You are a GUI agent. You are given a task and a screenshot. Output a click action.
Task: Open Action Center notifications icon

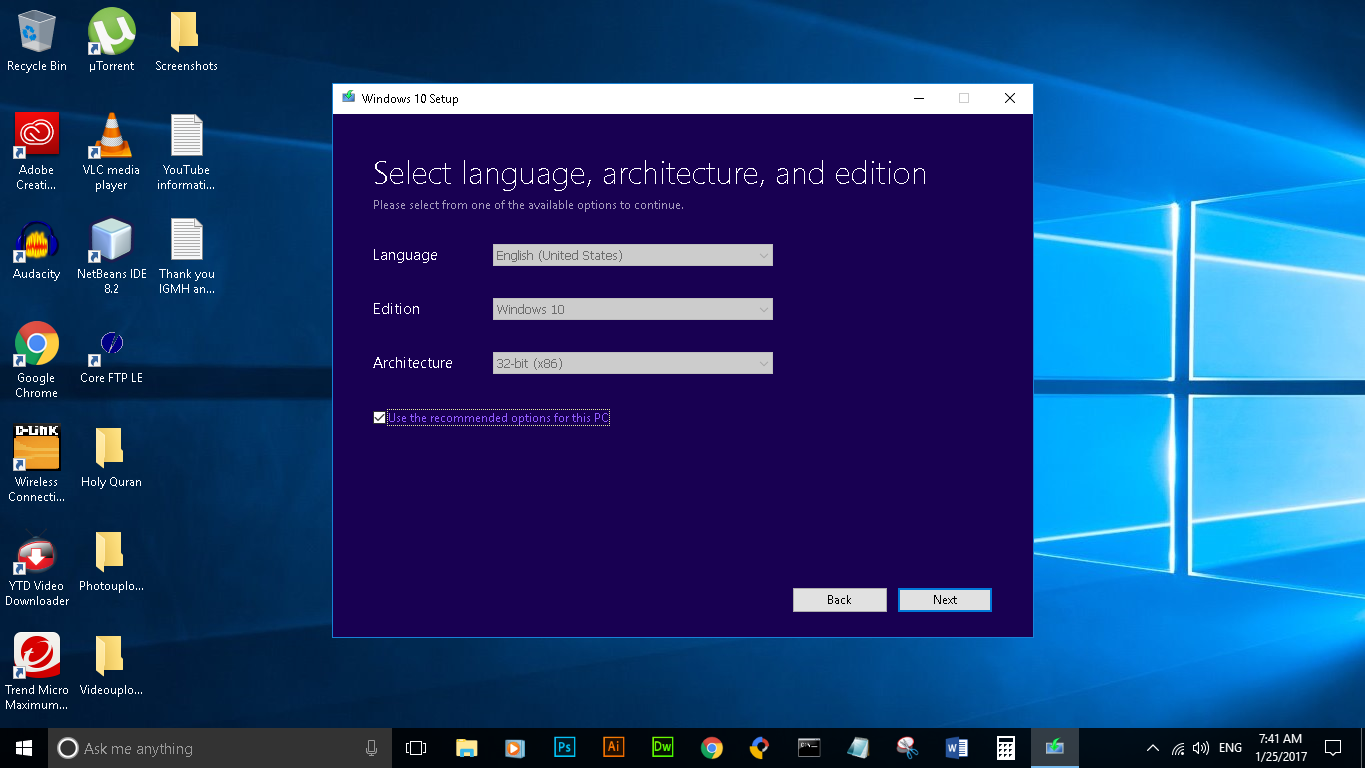coord(1333,748)
